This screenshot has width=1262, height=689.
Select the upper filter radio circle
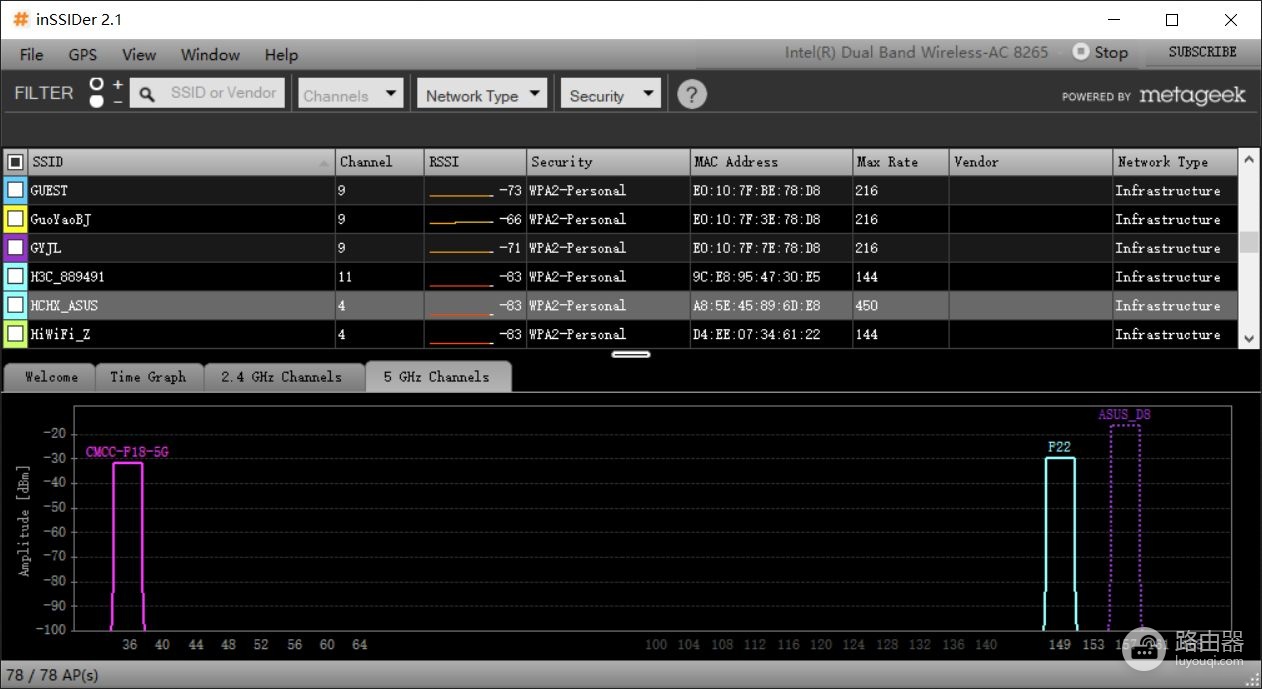tap(97, 84)
